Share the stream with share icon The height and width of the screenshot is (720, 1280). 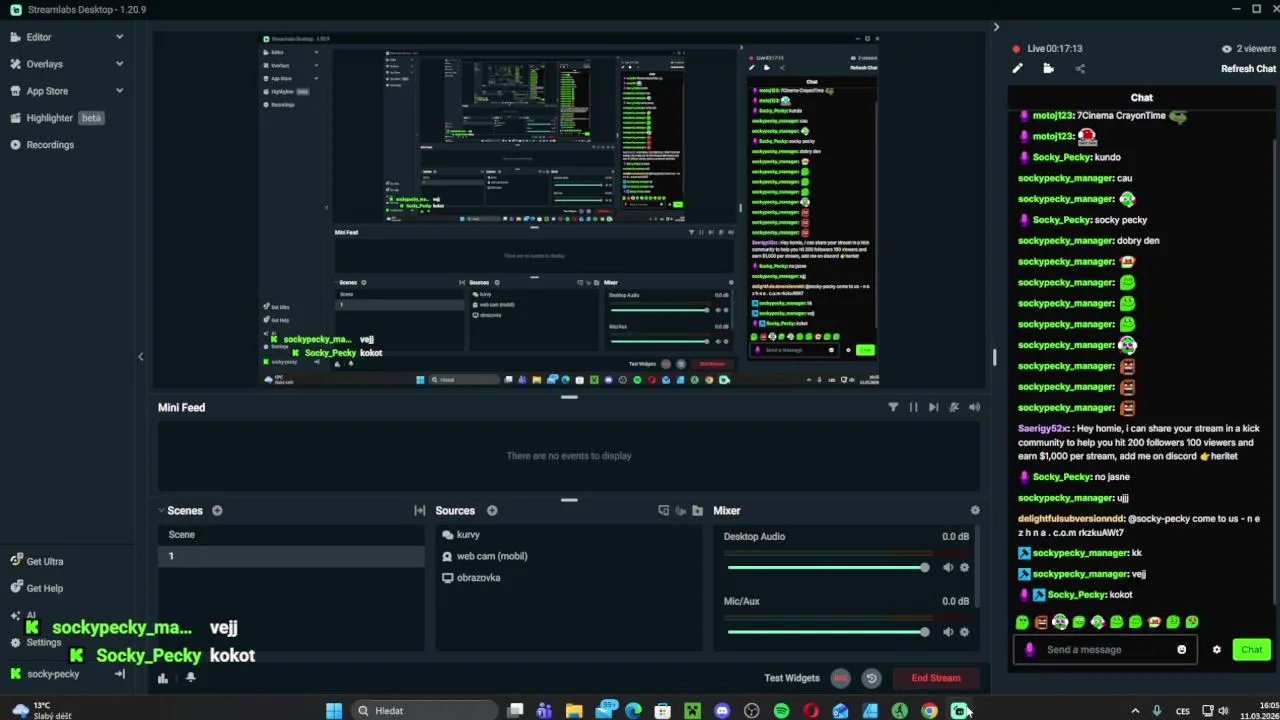[1080, 69]
